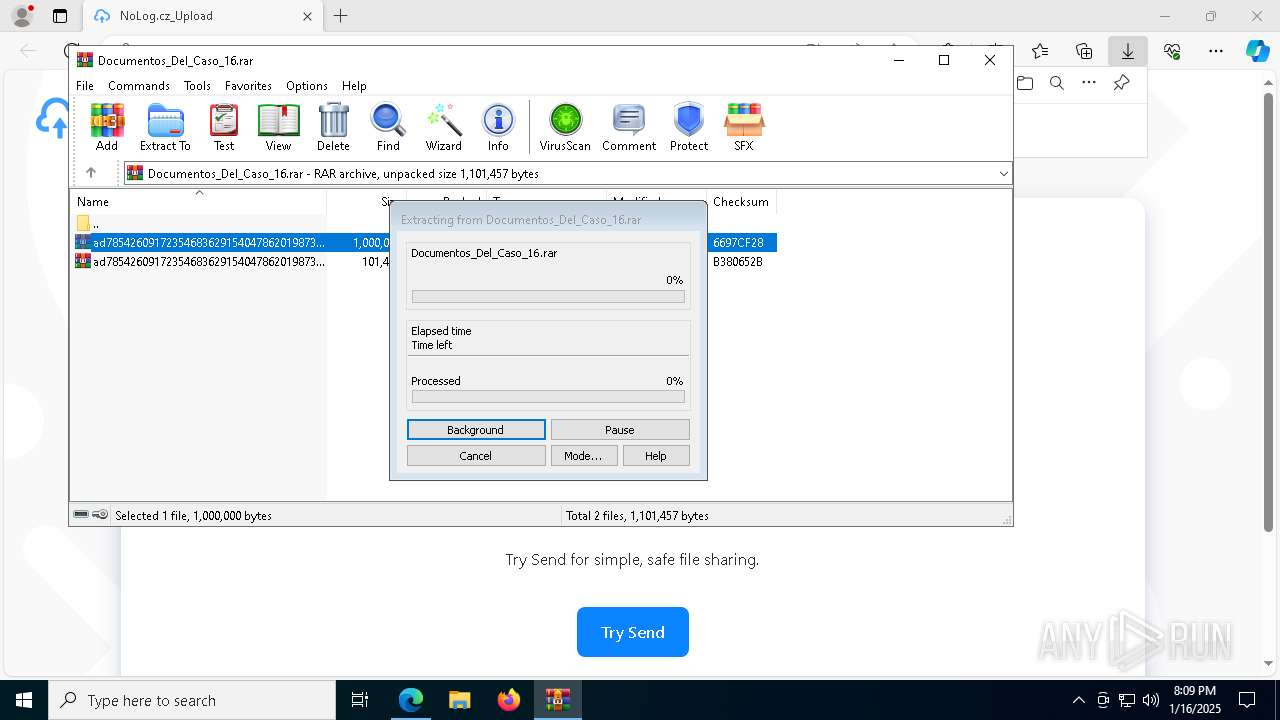Open the Mode... options
Screen dimensions: 1280x720
tap(584, 456)
